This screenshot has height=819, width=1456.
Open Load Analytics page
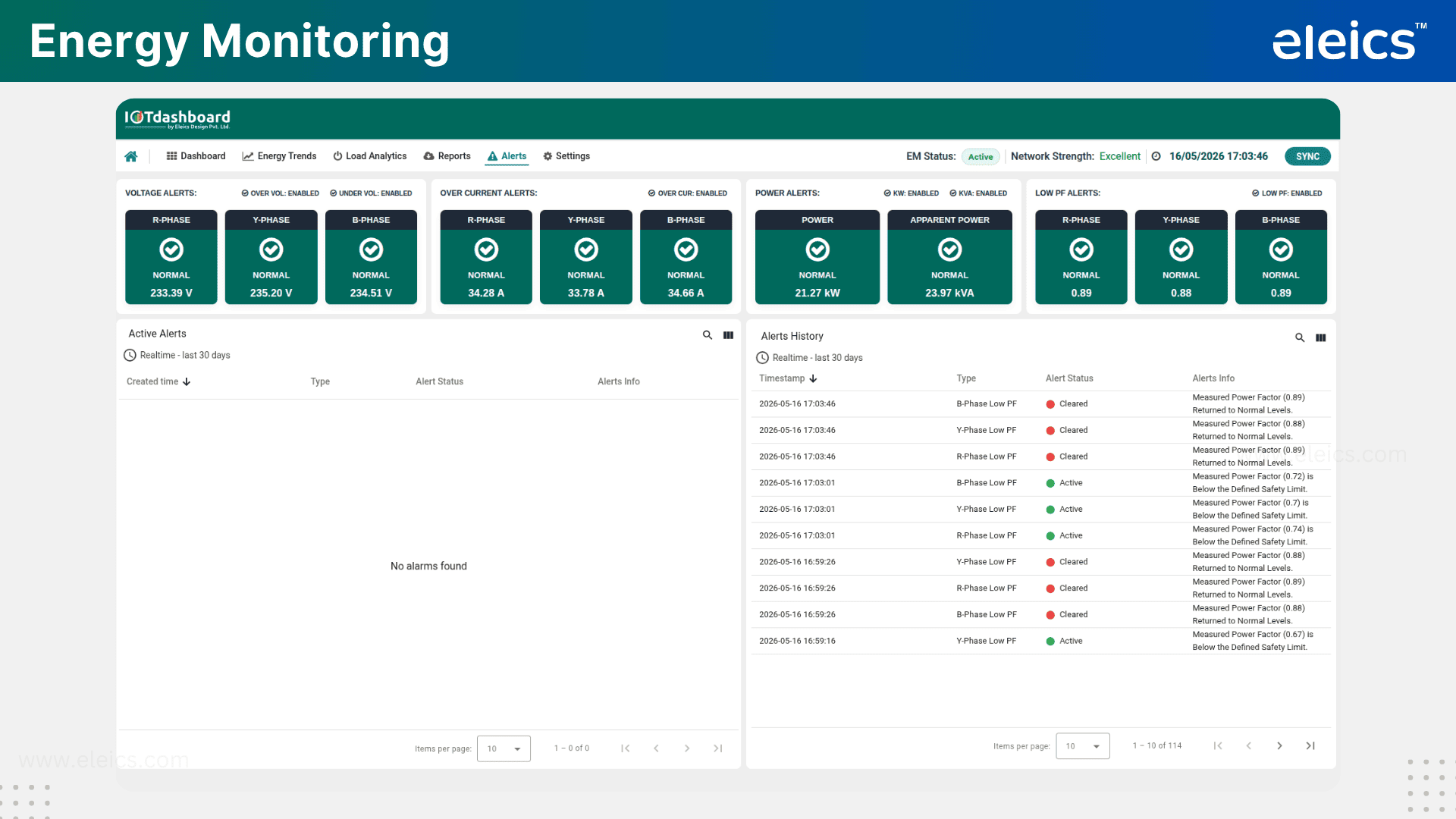click(x=369, y=156)
